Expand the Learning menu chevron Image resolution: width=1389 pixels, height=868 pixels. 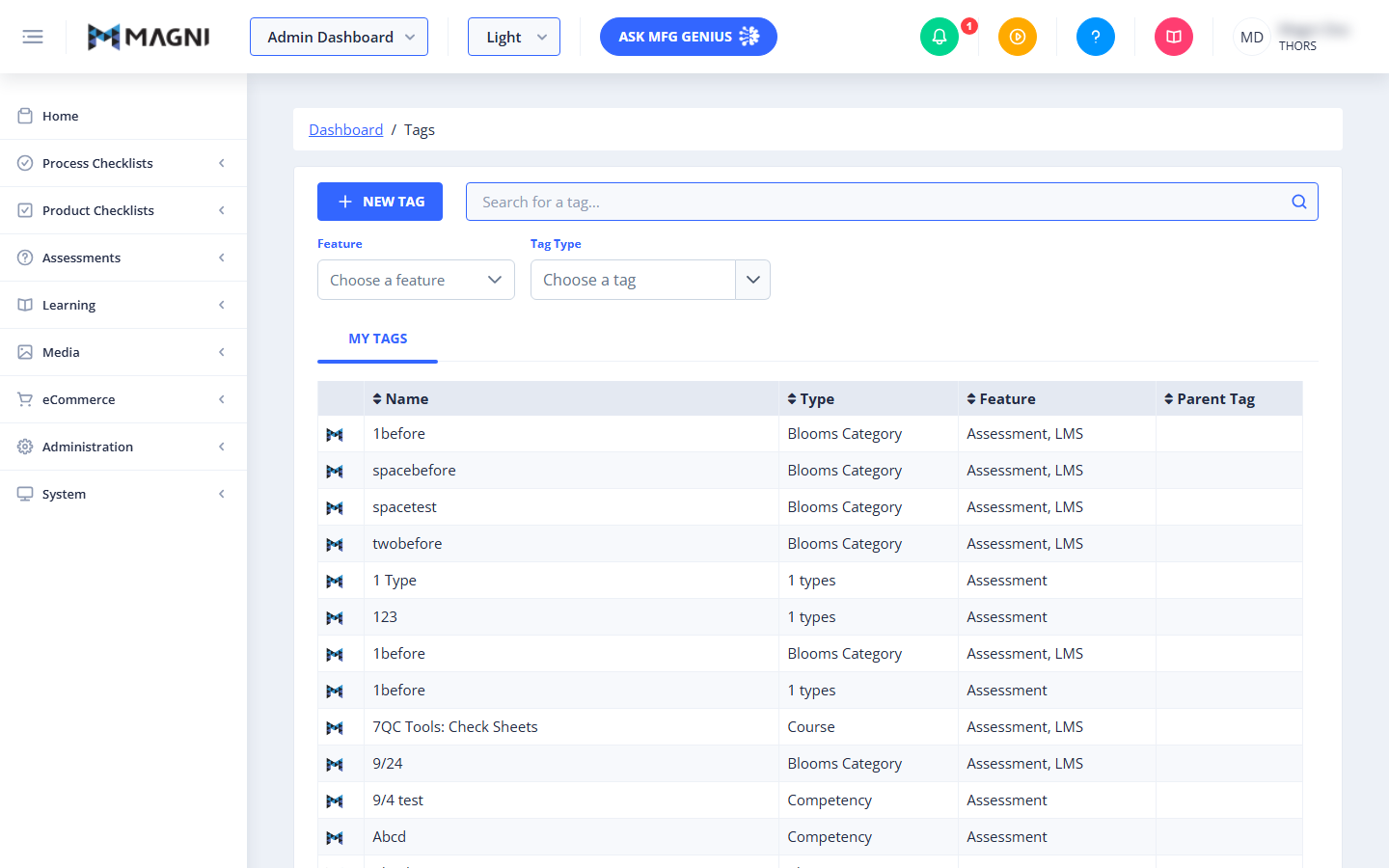coord(222,305)
